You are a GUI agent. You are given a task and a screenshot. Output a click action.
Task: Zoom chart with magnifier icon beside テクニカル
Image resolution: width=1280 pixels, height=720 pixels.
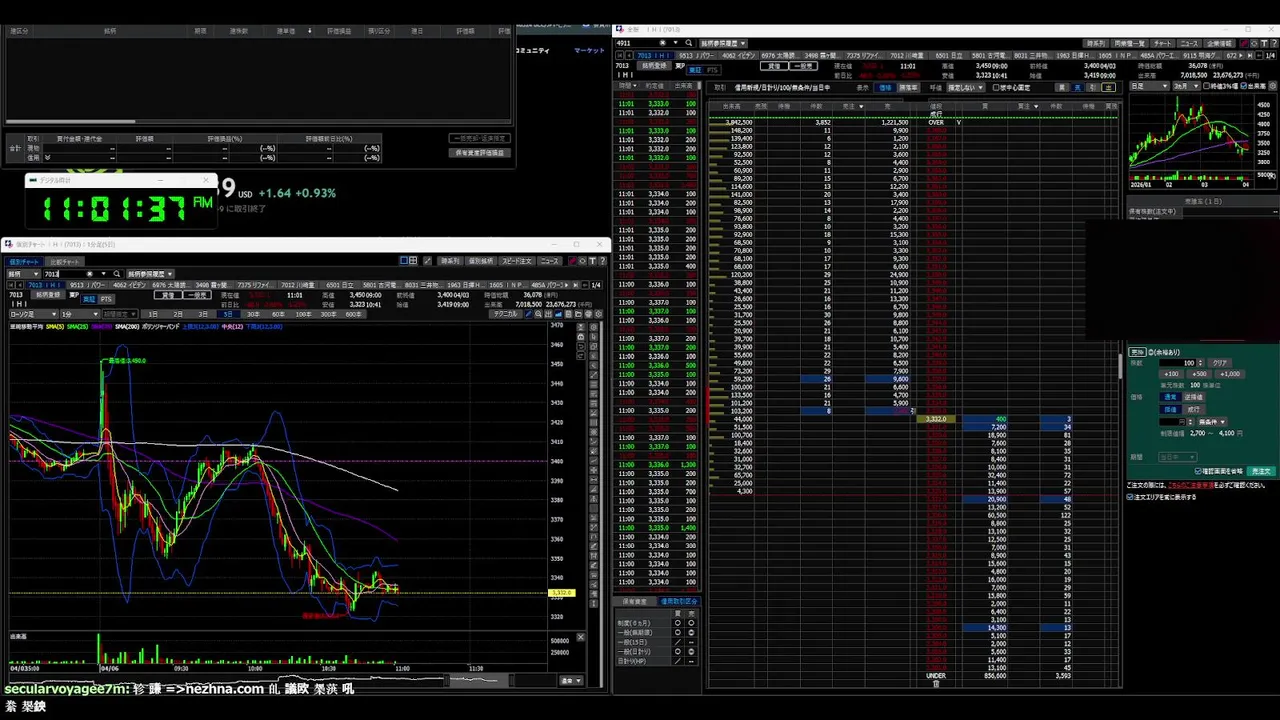pyautogui.click(x=538, y=314)
